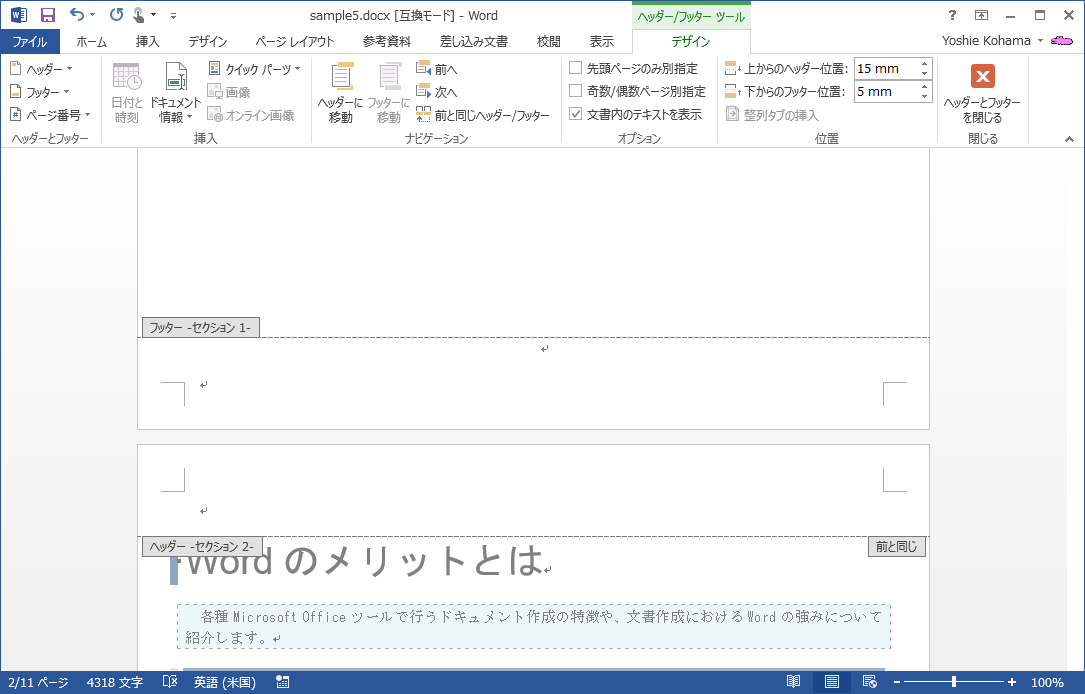The image size is (1085, 694).
Task: Click the touch/mouse mode icon
Action: click(x=139, y=15)
